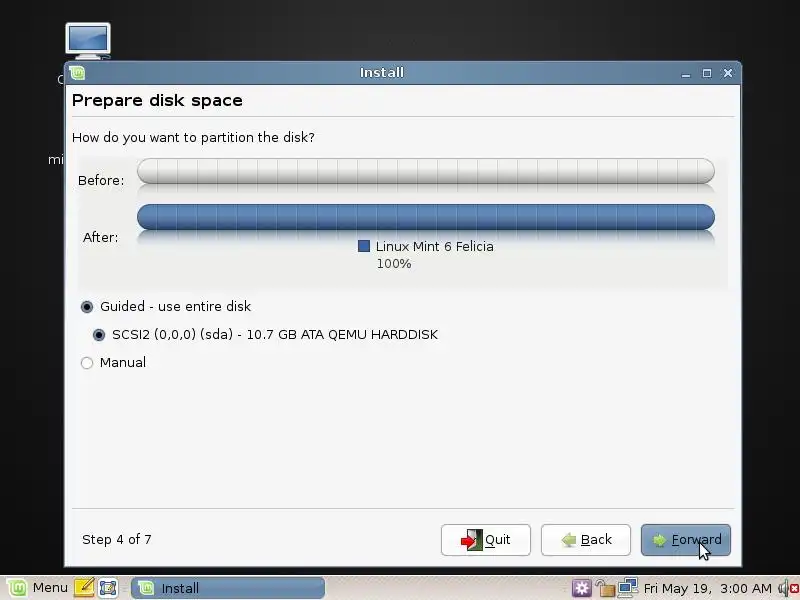Click the 'Step 4 of 7' label

(x=117, y=539)
